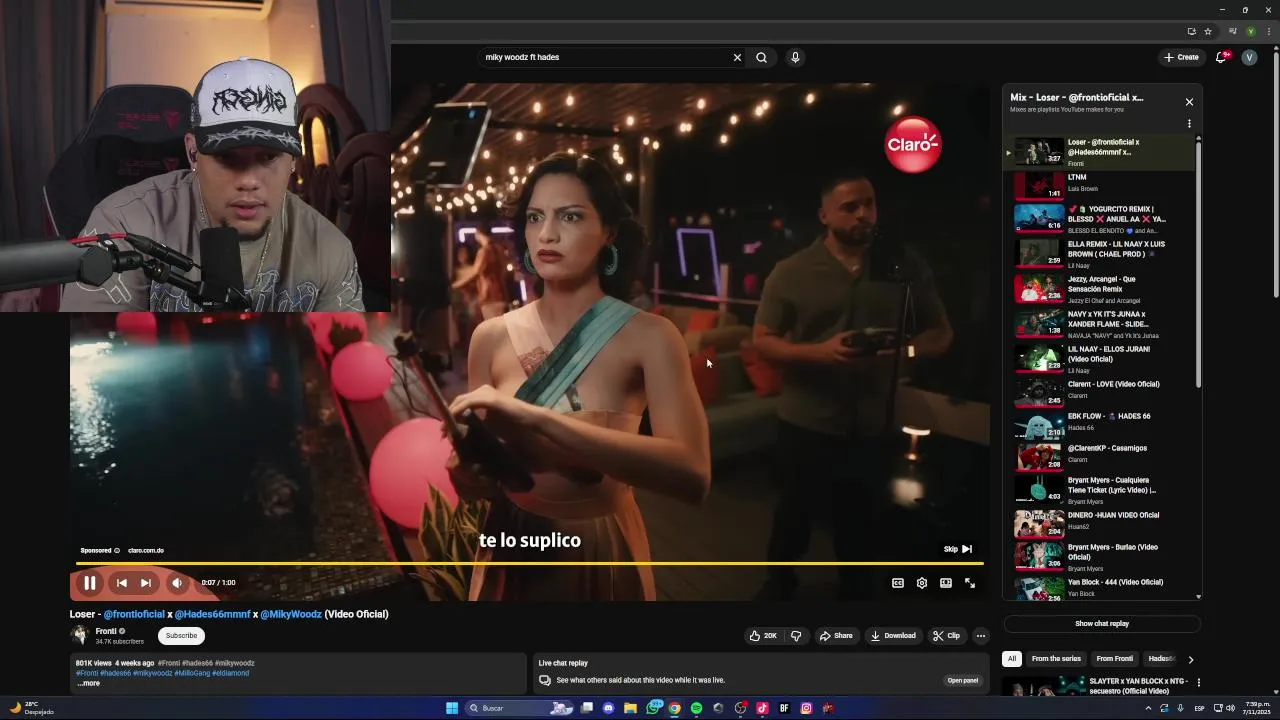Open the Create menu

point(1181,57)
